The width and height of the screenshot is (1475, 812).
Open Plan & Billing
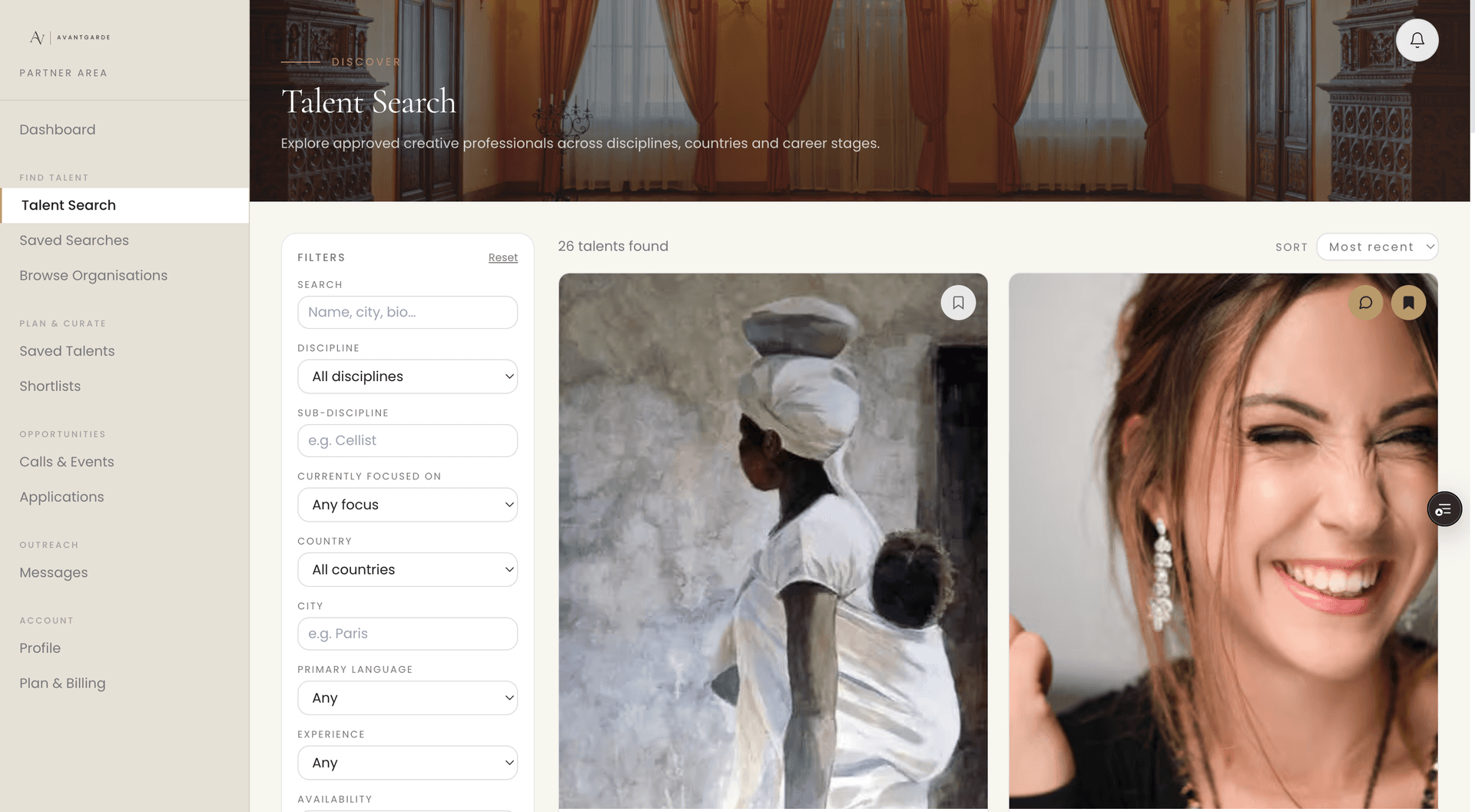62,683
